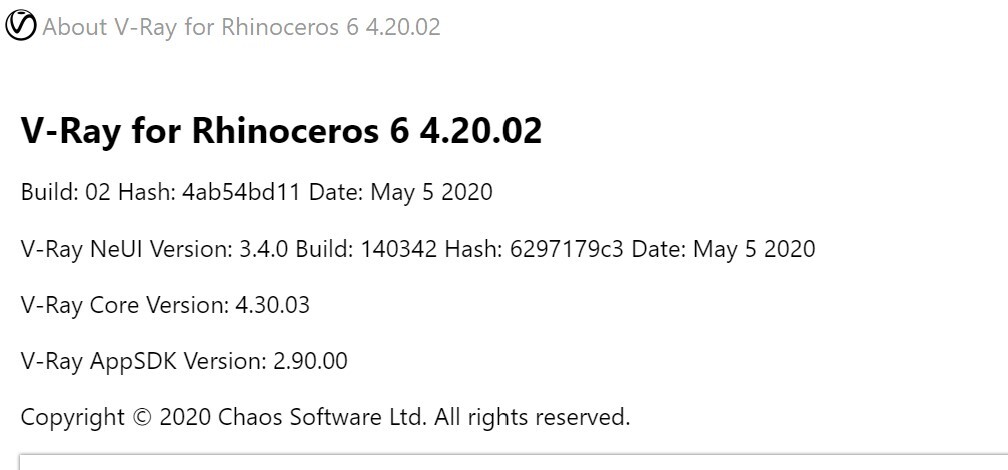Click the About V-Ray window title text

click(x=241, y=27)
